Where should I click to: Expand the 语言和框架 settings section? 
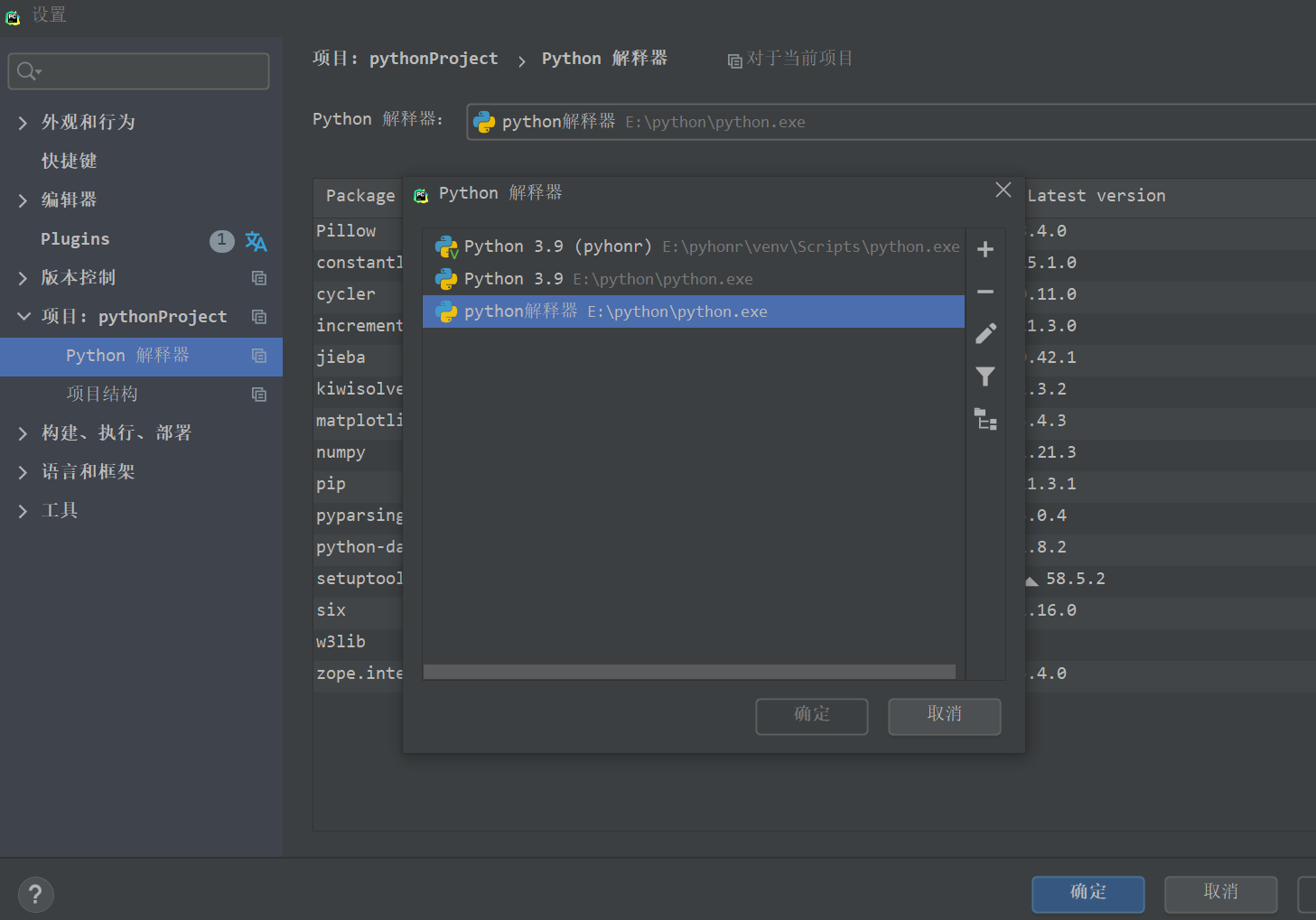click(x=23, y=472)
